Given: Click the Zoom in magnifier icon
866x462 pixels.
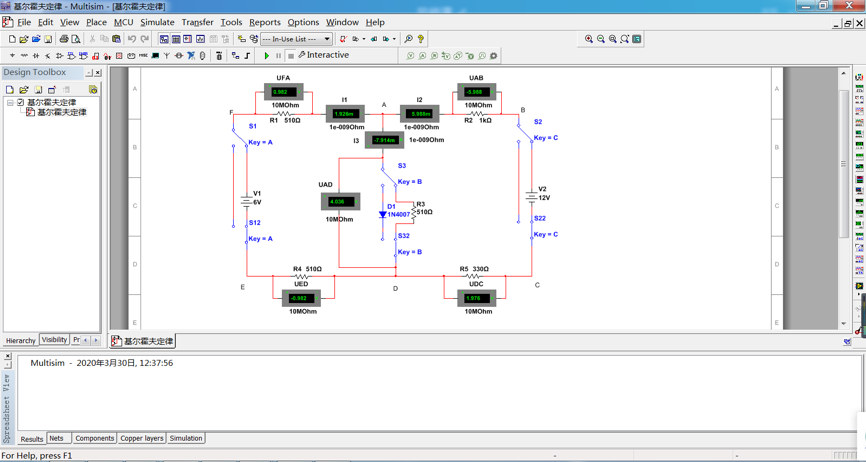Looking at the screenshot, I should [589, 39].
